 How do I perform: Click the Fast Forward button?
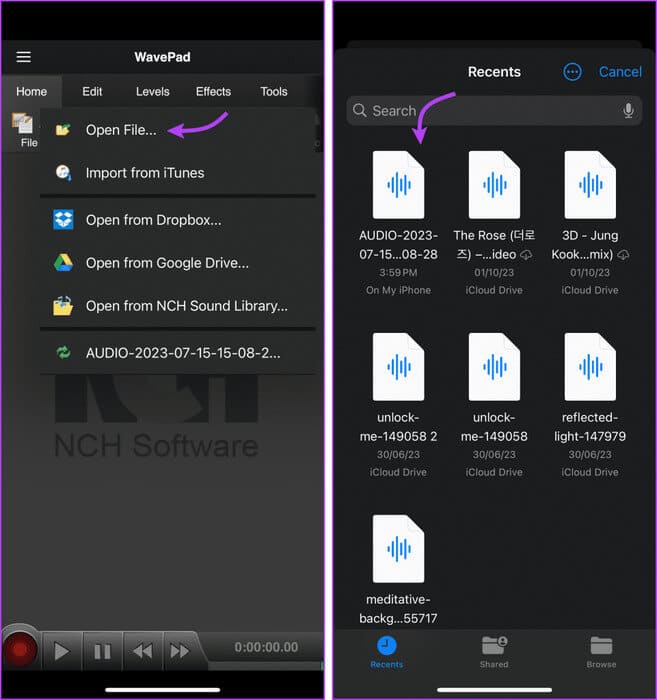click(x=180, y=651)
